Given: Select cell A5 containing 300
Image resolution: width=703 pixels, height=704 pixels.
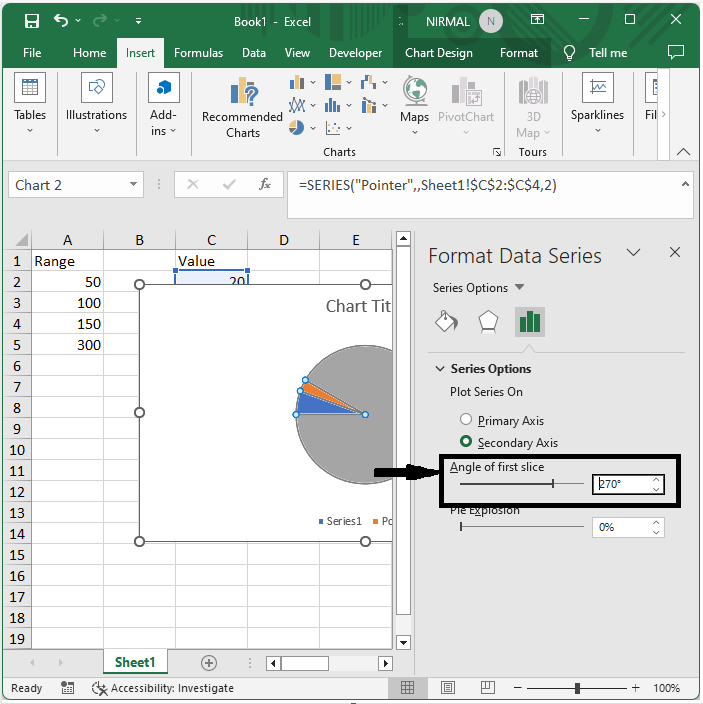Looking at the screenshot, I should pos(67,345).
